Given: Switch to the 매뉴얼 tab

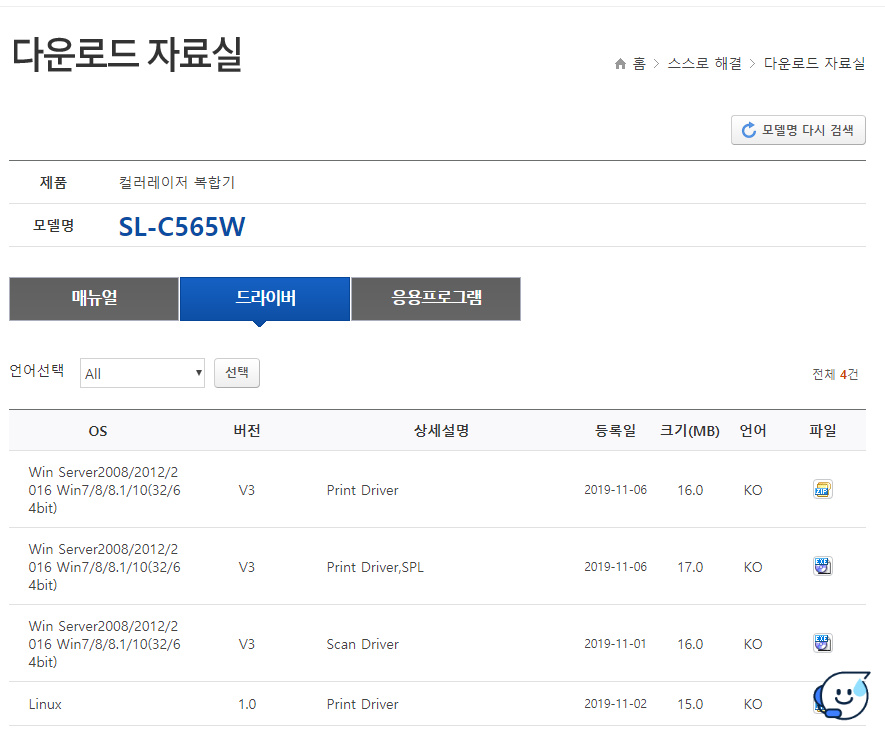Looking at the screenshot, I should pos(94,299).
